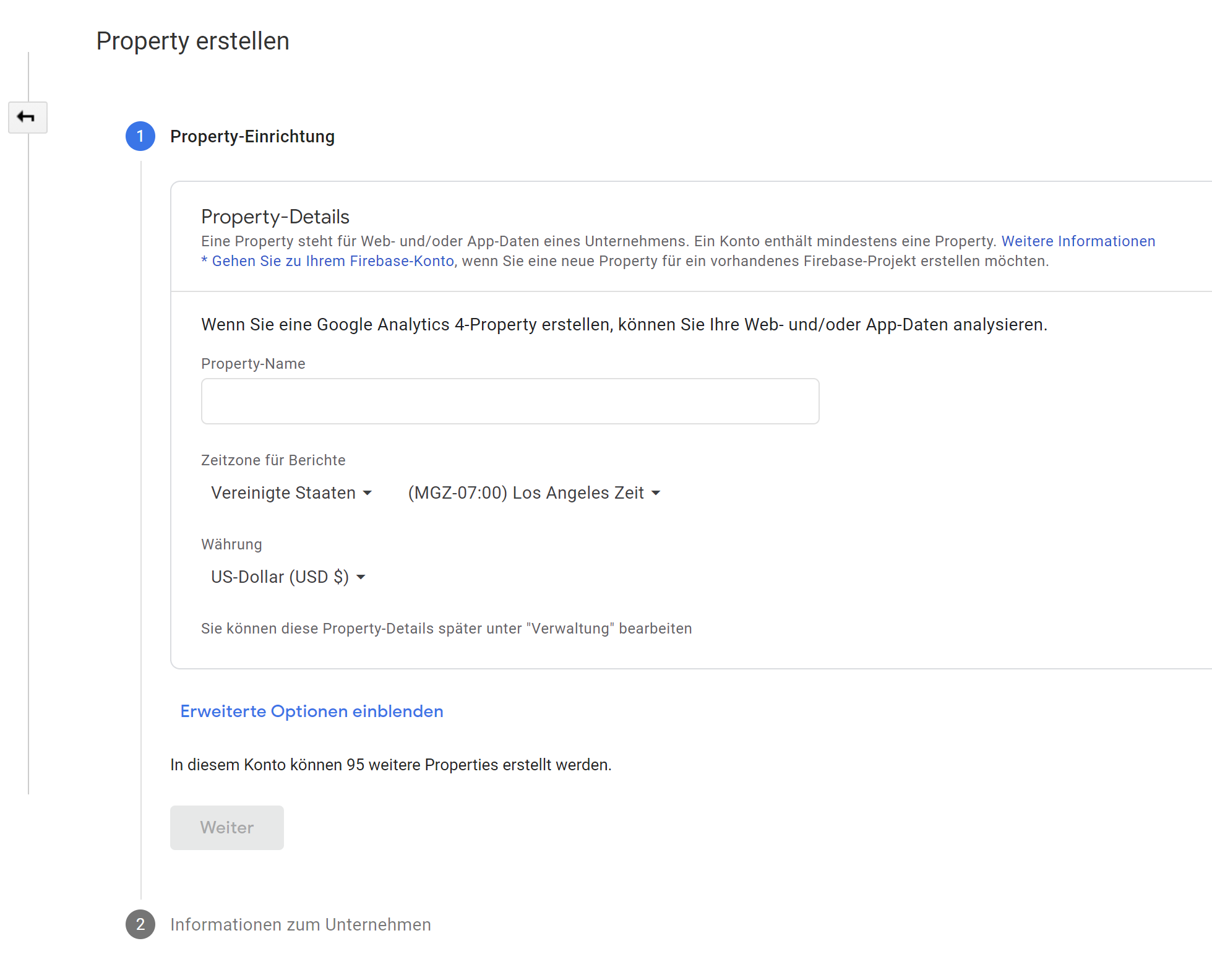Click the Property erstellen page title
Screen dimensions: 1212x980
coord(192,41)
